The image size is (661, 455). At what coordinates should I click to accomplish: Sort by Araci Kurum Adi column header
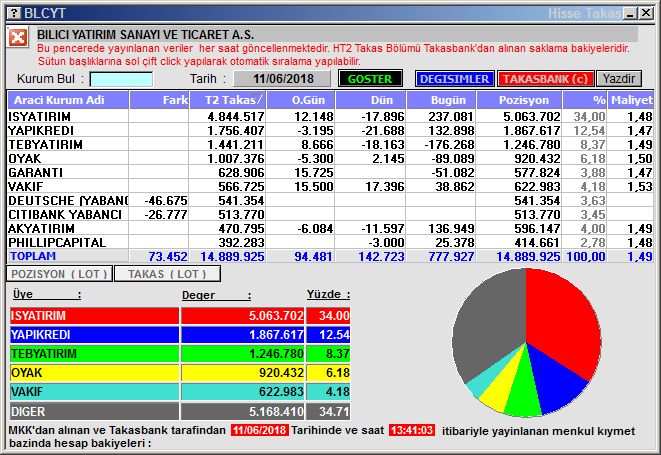(x=68, y=100)
